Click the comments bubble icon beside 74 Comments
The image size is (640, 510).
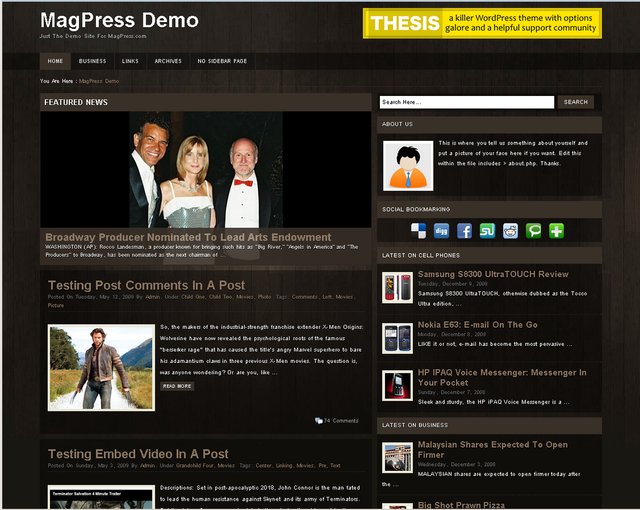318,421
